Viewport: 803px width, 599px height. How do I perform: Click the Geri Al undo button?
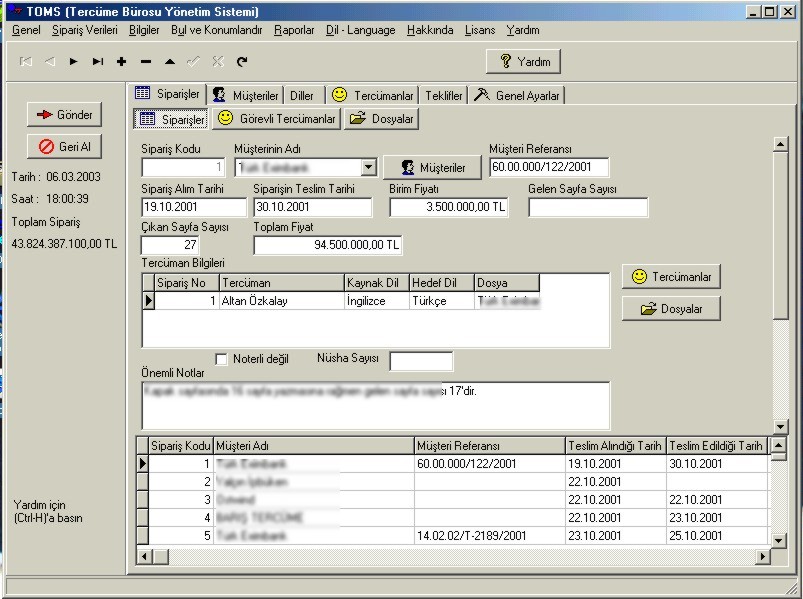click(x=65, y=146)
